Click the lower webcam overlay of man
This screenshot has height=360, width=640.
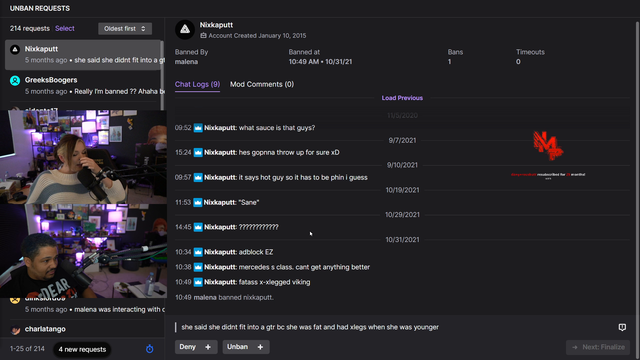point(83,251)
